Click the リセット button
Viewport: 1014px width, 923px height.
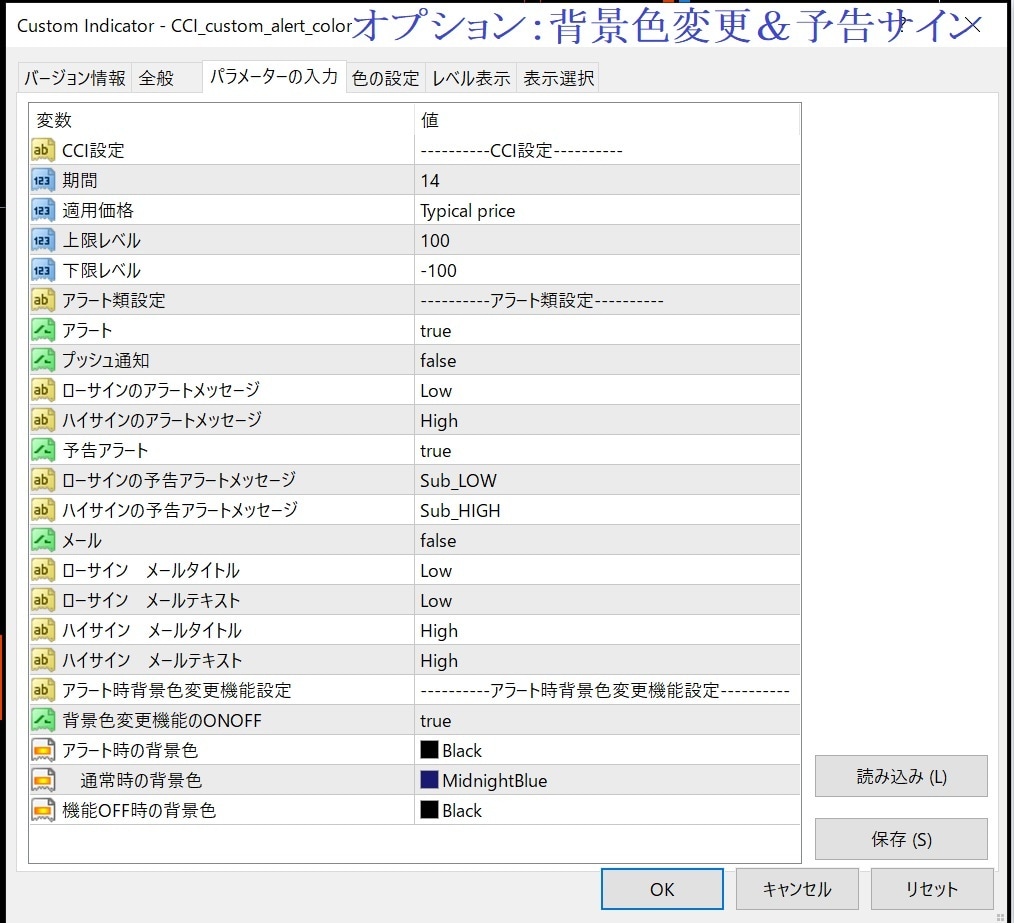pos(931,889)
